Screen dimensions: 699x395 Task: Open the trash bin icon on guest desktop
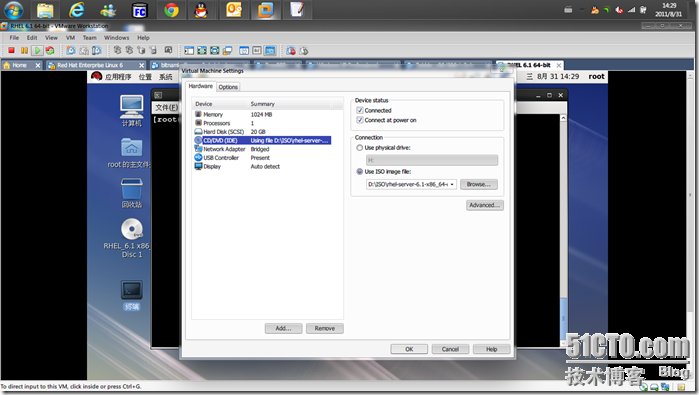click(x=132, y=193)
